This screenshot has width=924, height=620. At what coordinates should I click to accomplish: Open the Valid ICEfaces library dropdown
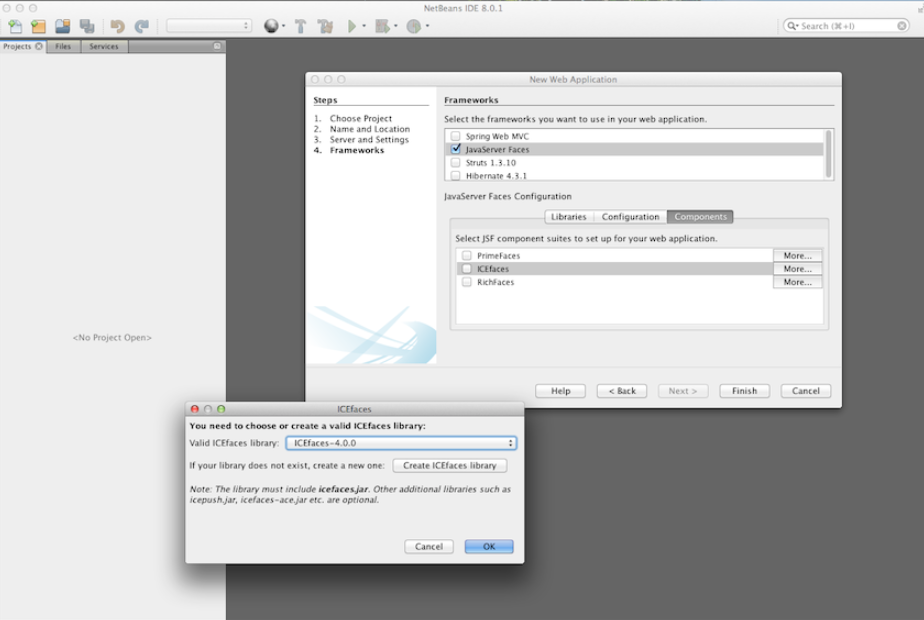(x=401, y=443)
